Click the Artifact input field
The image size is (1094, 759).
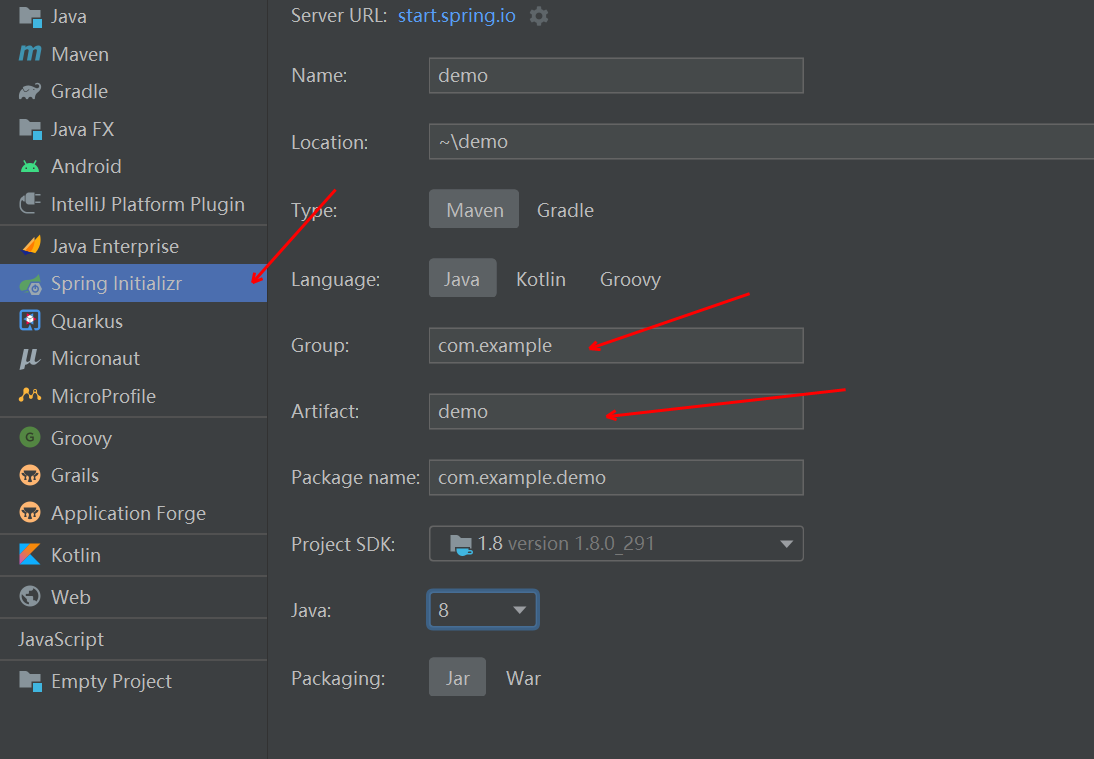(x=616, y=412)
